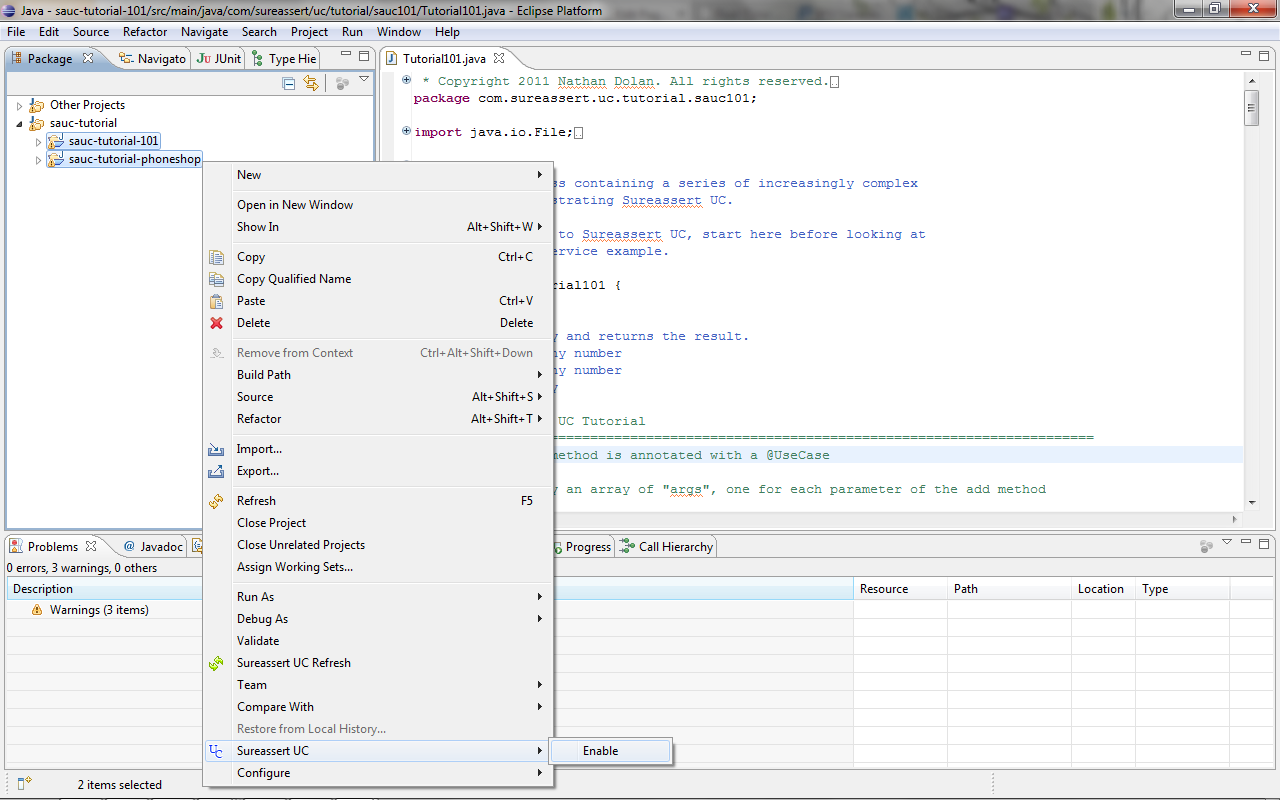Switch to the Navigator tab

[x=152, y=59]
